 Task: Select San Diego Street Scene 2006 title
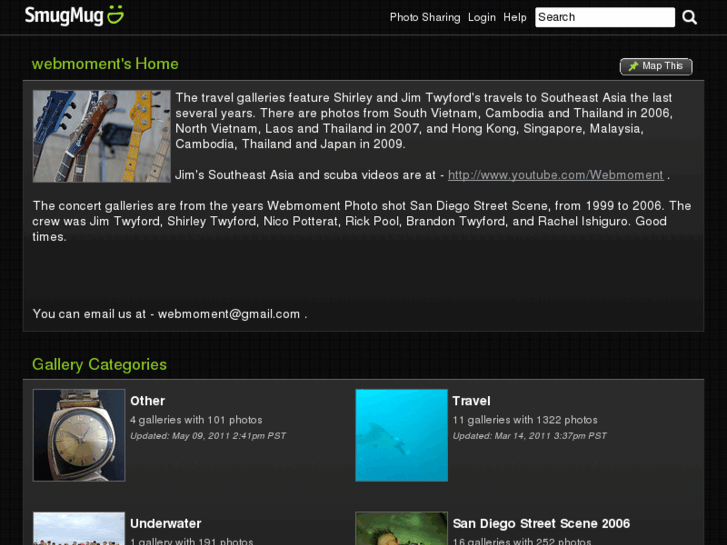541,523
